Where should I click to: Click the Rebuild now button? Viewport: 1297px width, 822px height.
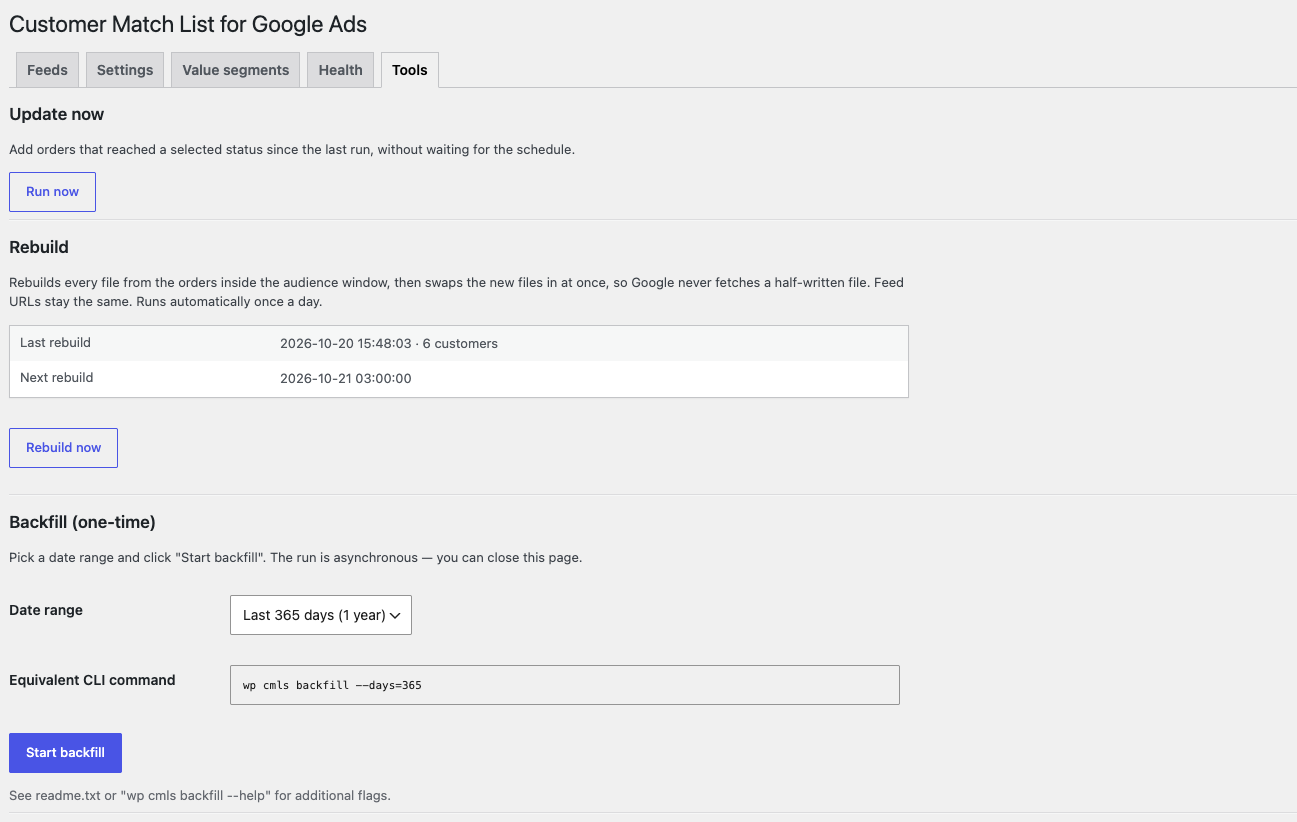point(63,448)
